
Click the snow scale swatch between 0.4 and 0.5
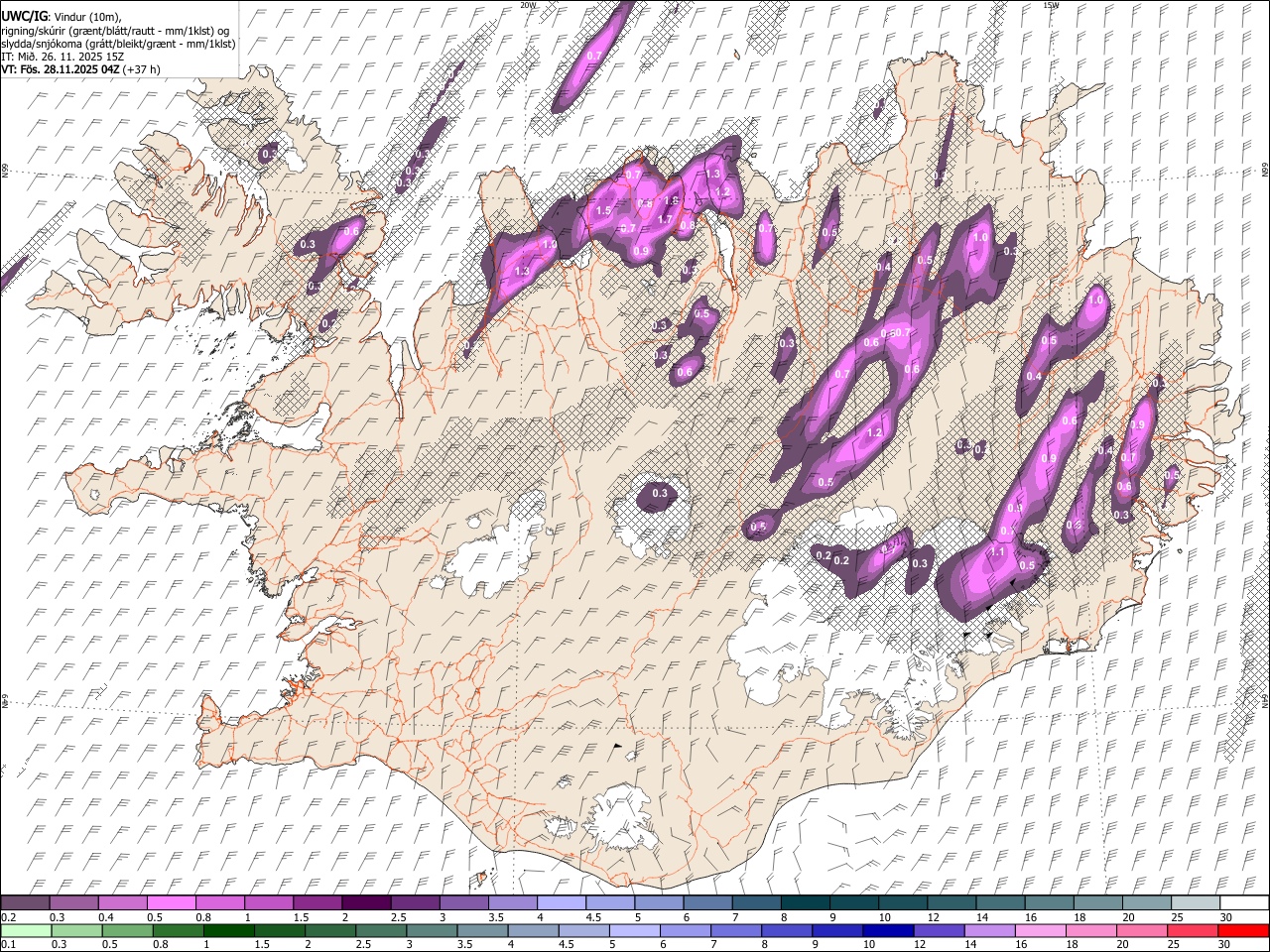123,902
